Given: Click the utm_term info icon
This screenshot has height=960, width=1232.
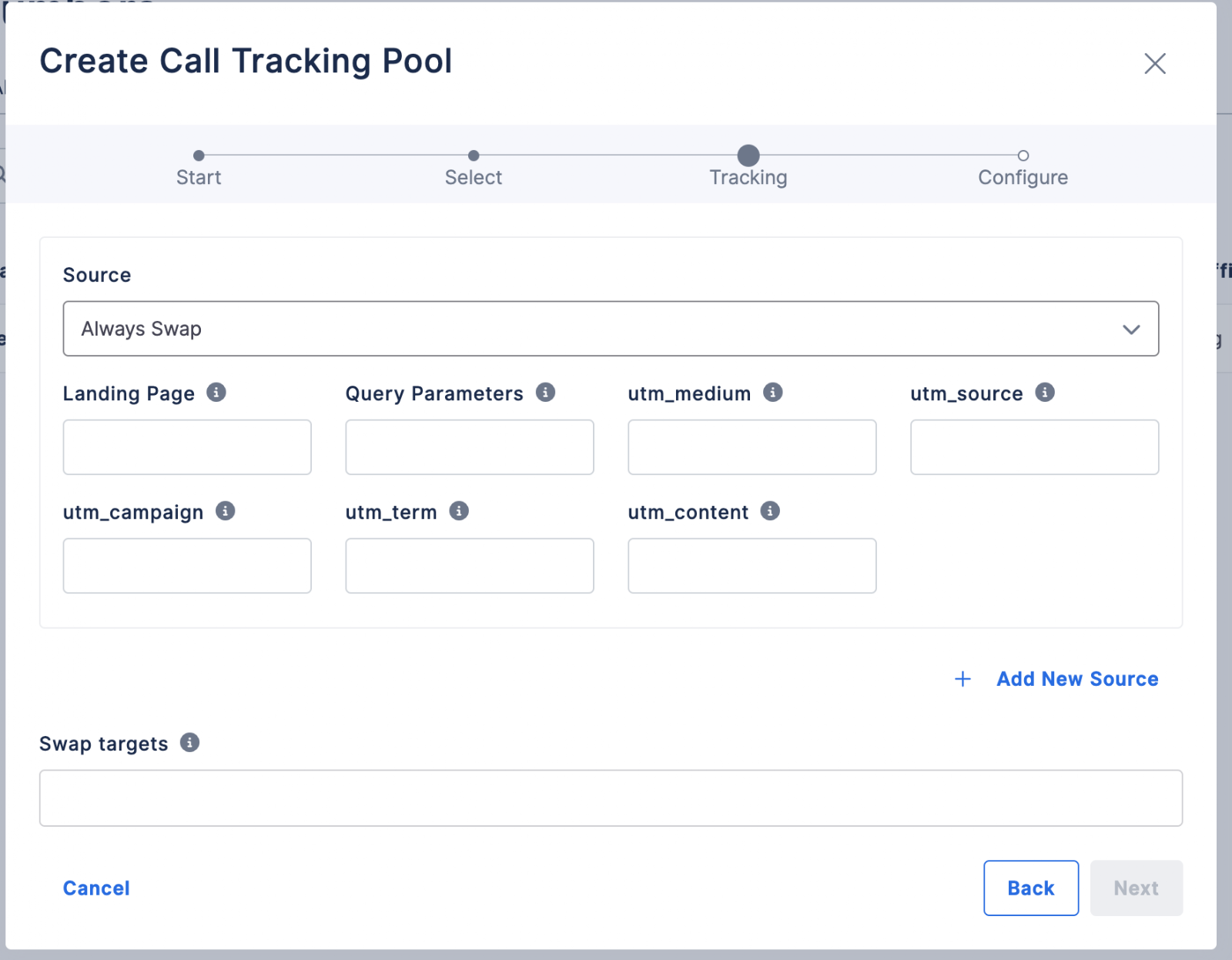Looking at the screenshot, I should pos(460,511).
